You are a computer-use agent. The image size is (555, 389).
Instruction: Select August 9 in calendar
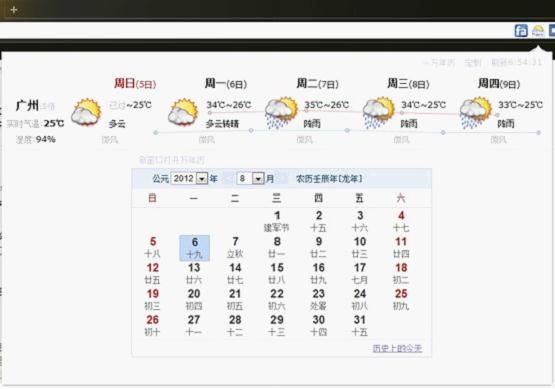coord(319,247)
